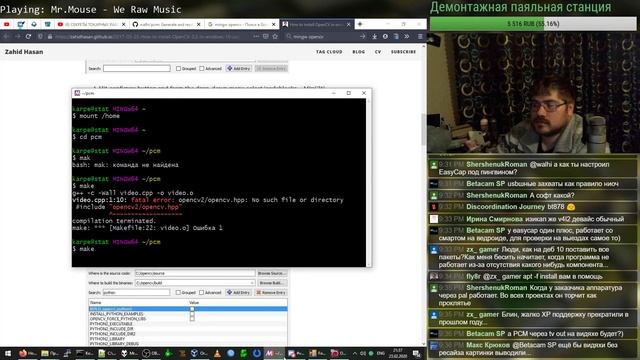
Task: Click the terminal window vertical scrollbar
Action: [x=369, y=182]
